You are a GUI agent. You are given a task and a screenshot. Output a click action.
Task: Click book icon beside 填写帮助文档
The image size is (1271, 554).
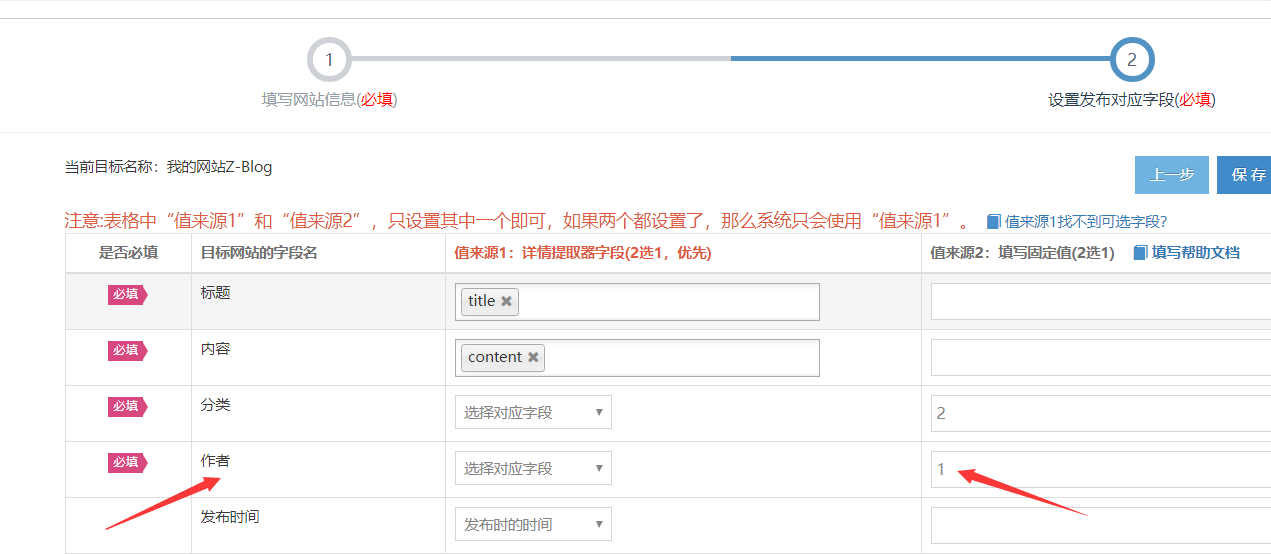click(1140, 253)
